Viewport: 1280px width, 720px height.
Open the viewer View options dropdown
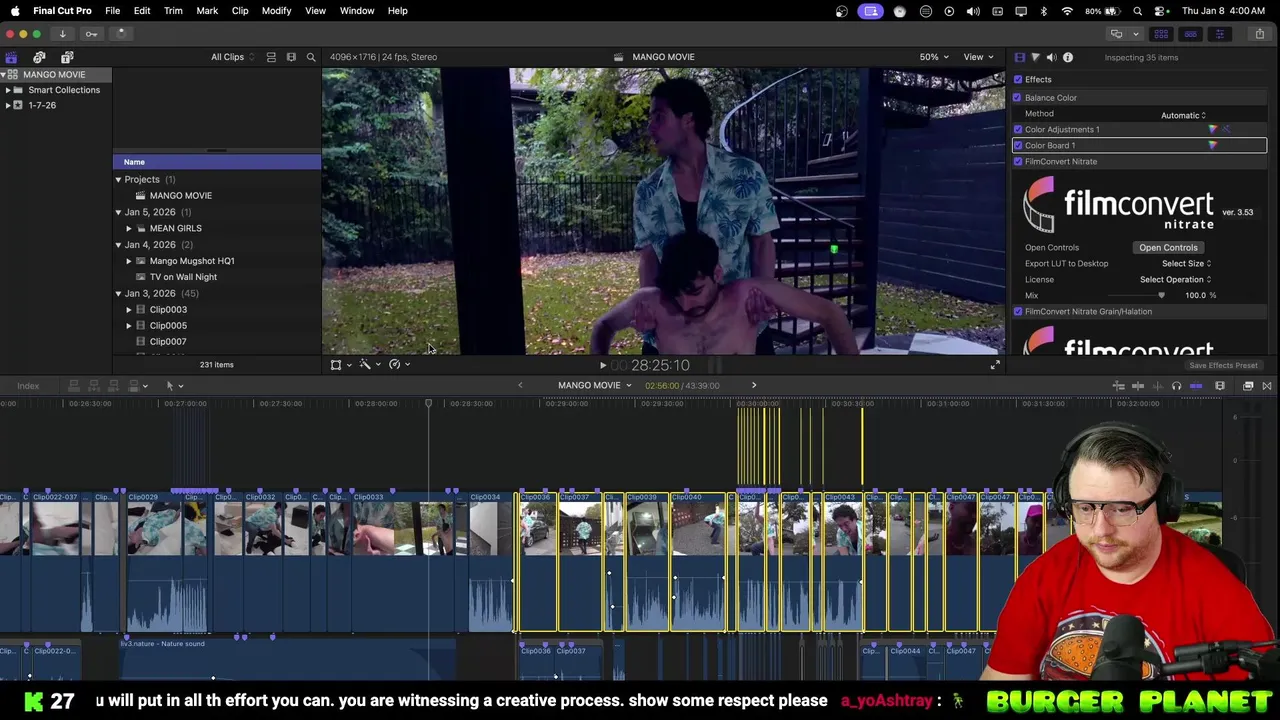(978, 57)
